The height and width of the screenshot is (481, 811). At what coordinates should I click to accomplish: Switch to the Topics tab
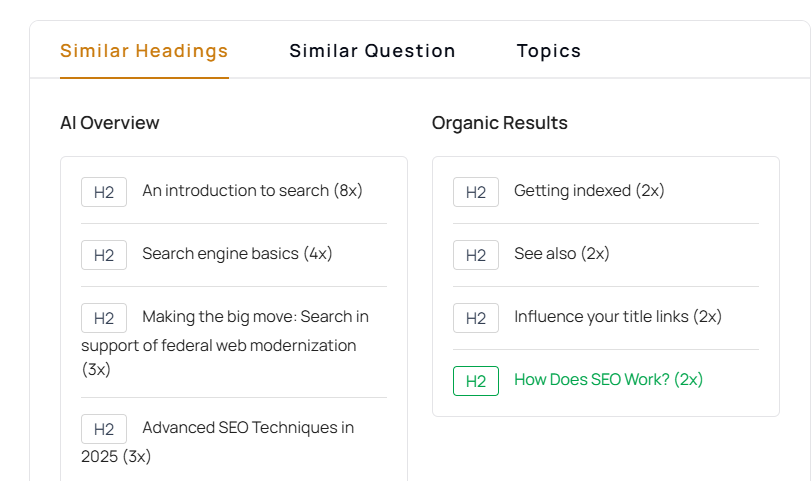[549, 51]
